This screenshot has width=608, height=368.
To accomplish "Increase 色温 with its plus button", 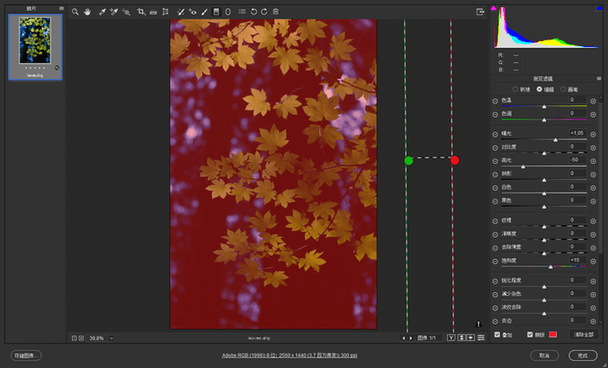I will (593, 101).
